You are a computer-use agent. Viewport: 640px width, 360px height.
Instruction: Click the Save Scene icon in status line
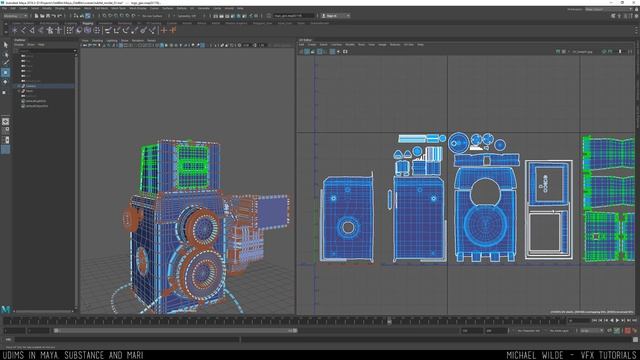pos(48,16)
